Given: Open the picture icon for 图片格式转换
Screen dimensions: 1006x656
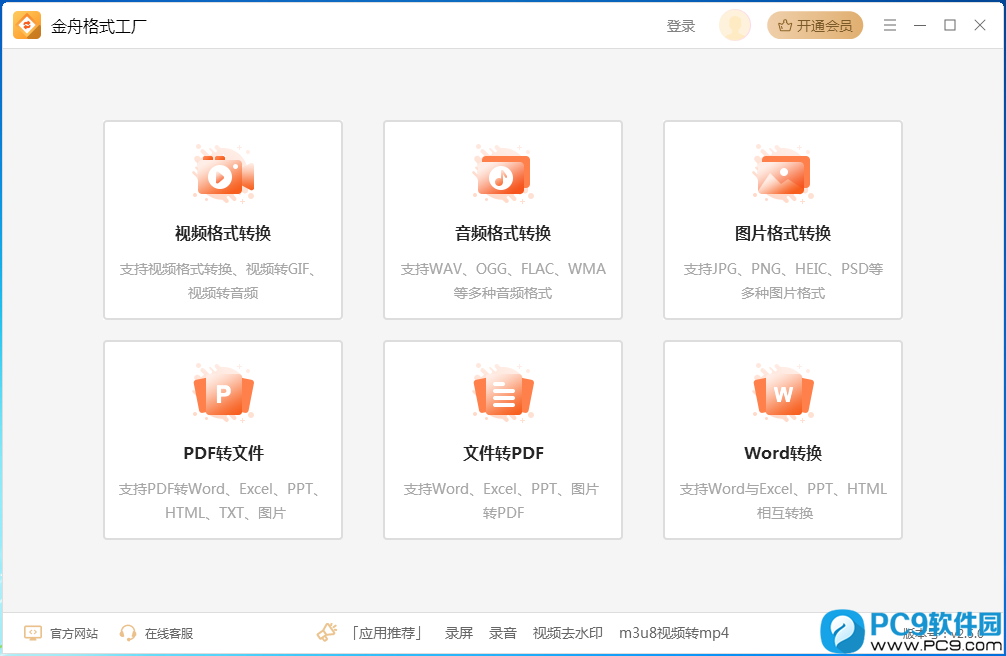Looking at the screenshot, I should [x=783, y=175].
